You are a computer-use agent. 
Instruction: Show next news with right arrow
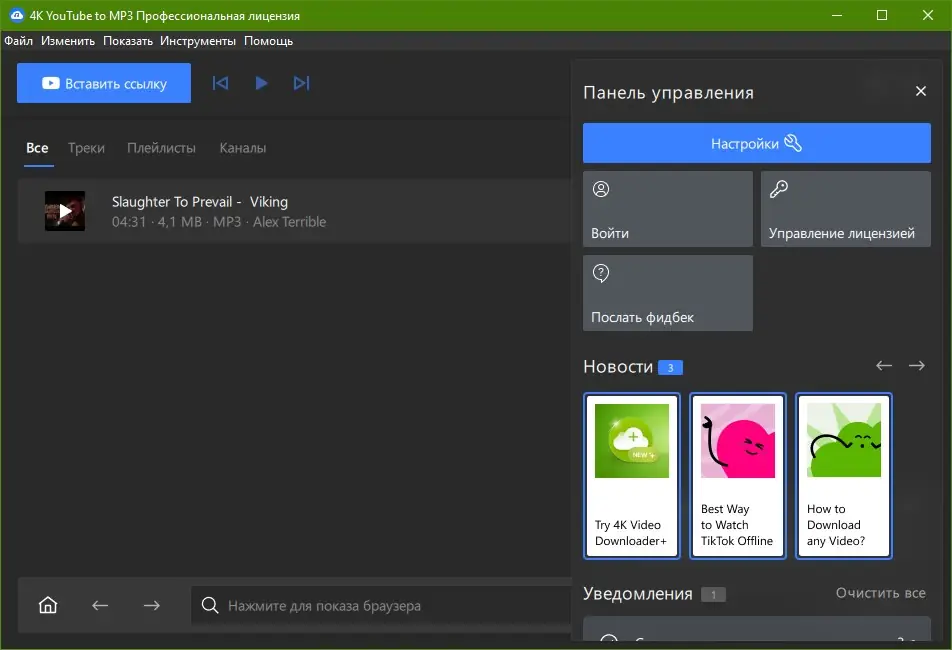[x=917, y=365]
